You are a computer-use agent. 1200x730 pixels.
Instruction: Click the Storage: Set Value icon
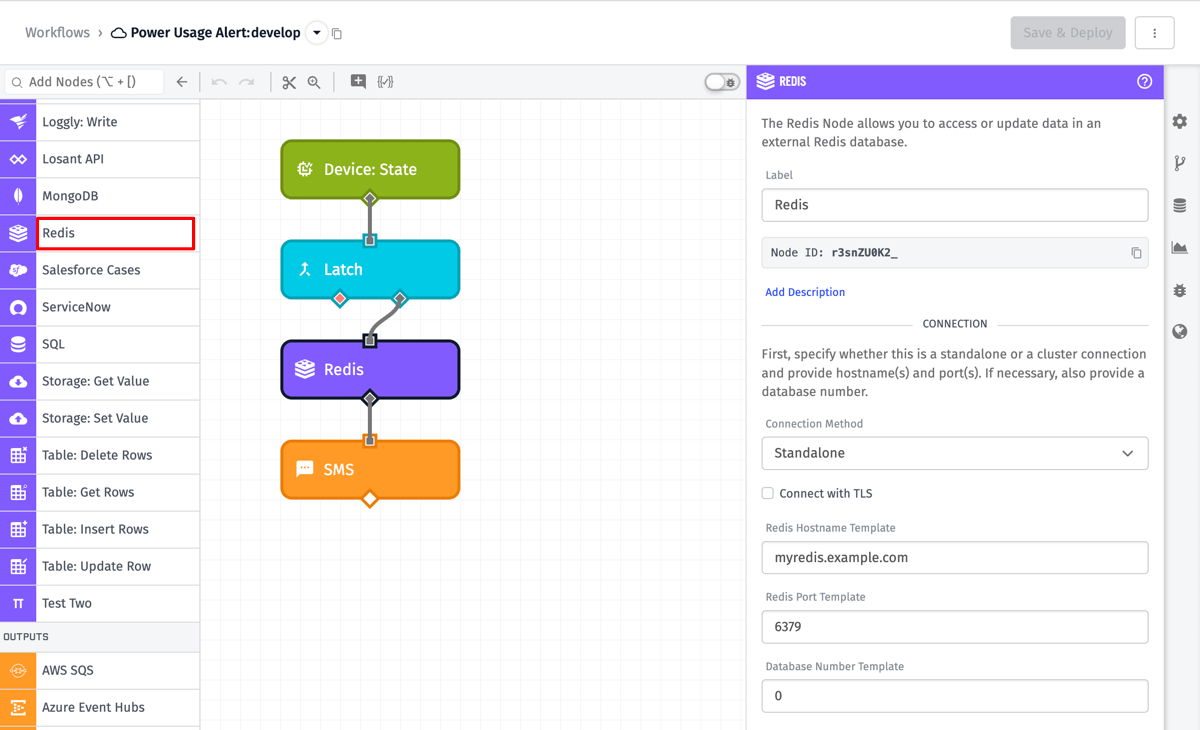click(18, 418)
